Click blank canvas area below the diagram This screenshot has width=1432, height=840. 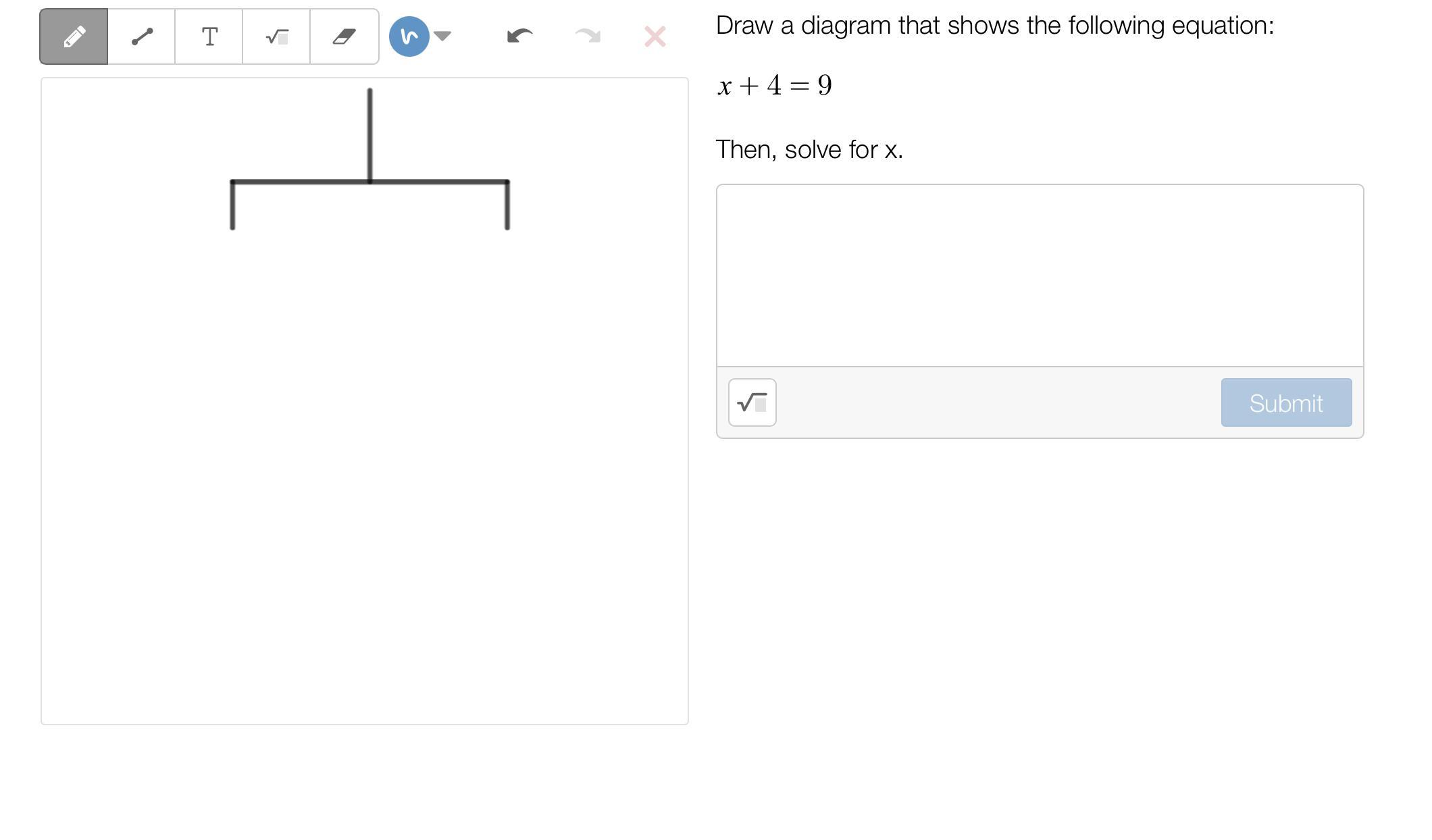(365, 473)
